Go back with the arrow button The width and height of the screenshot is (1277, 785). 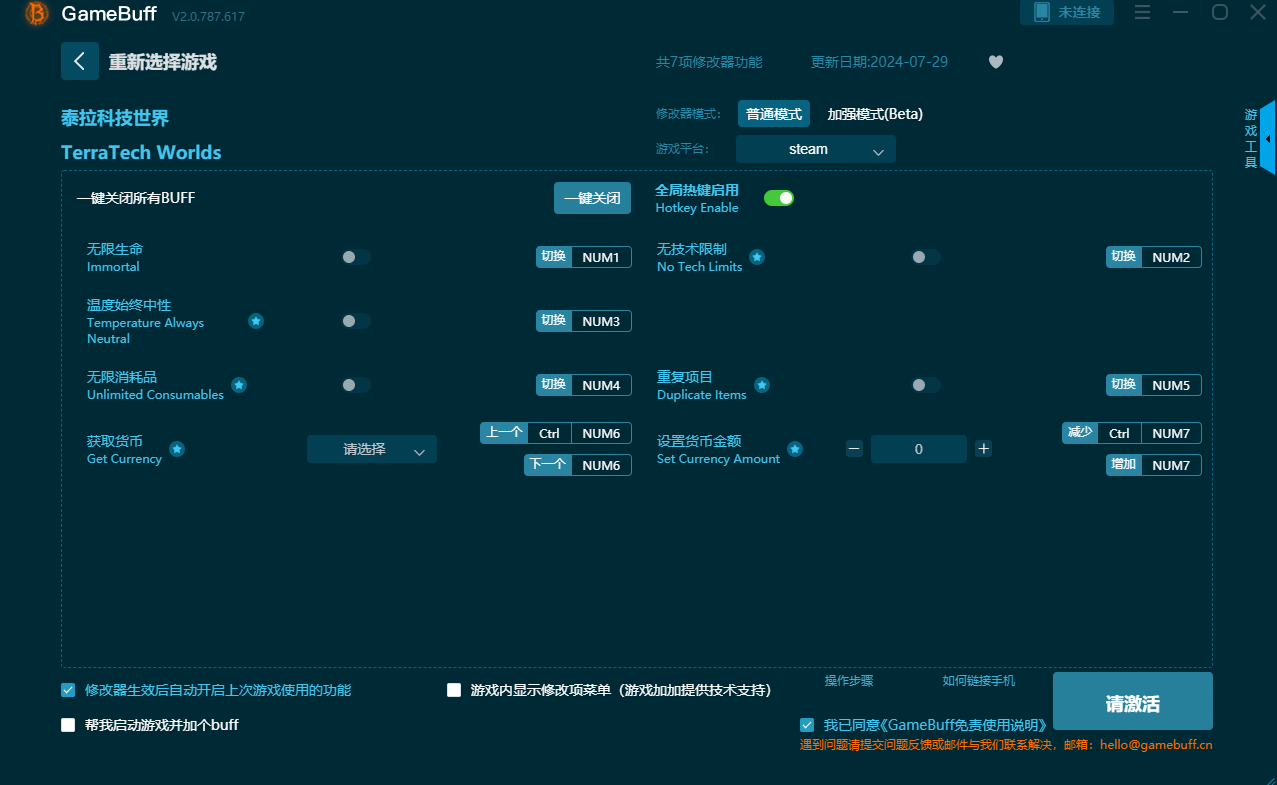pyautogui.click(x=80, y=61)
